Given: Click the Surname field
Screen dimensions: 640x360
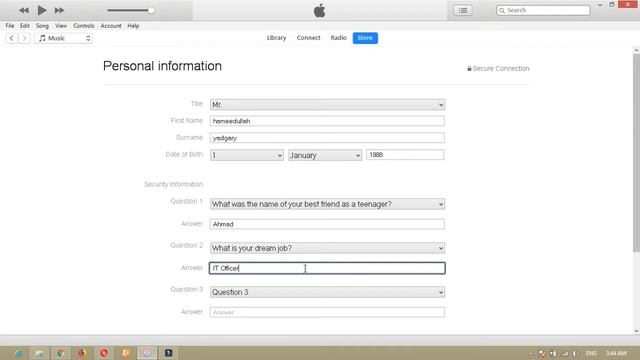Looking at the screenshot, I should pyautogui.click(x=327, y=138).
